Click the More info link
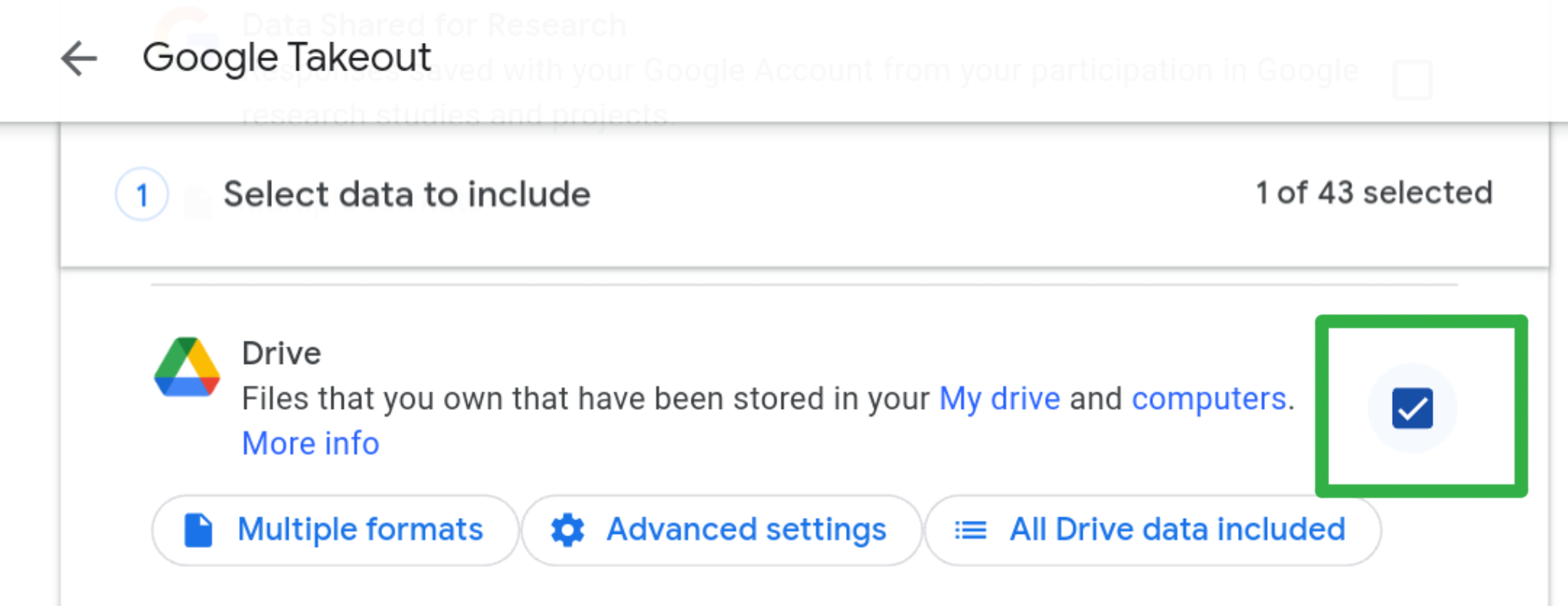This screenshot has width=1568, height=606. 311,444
